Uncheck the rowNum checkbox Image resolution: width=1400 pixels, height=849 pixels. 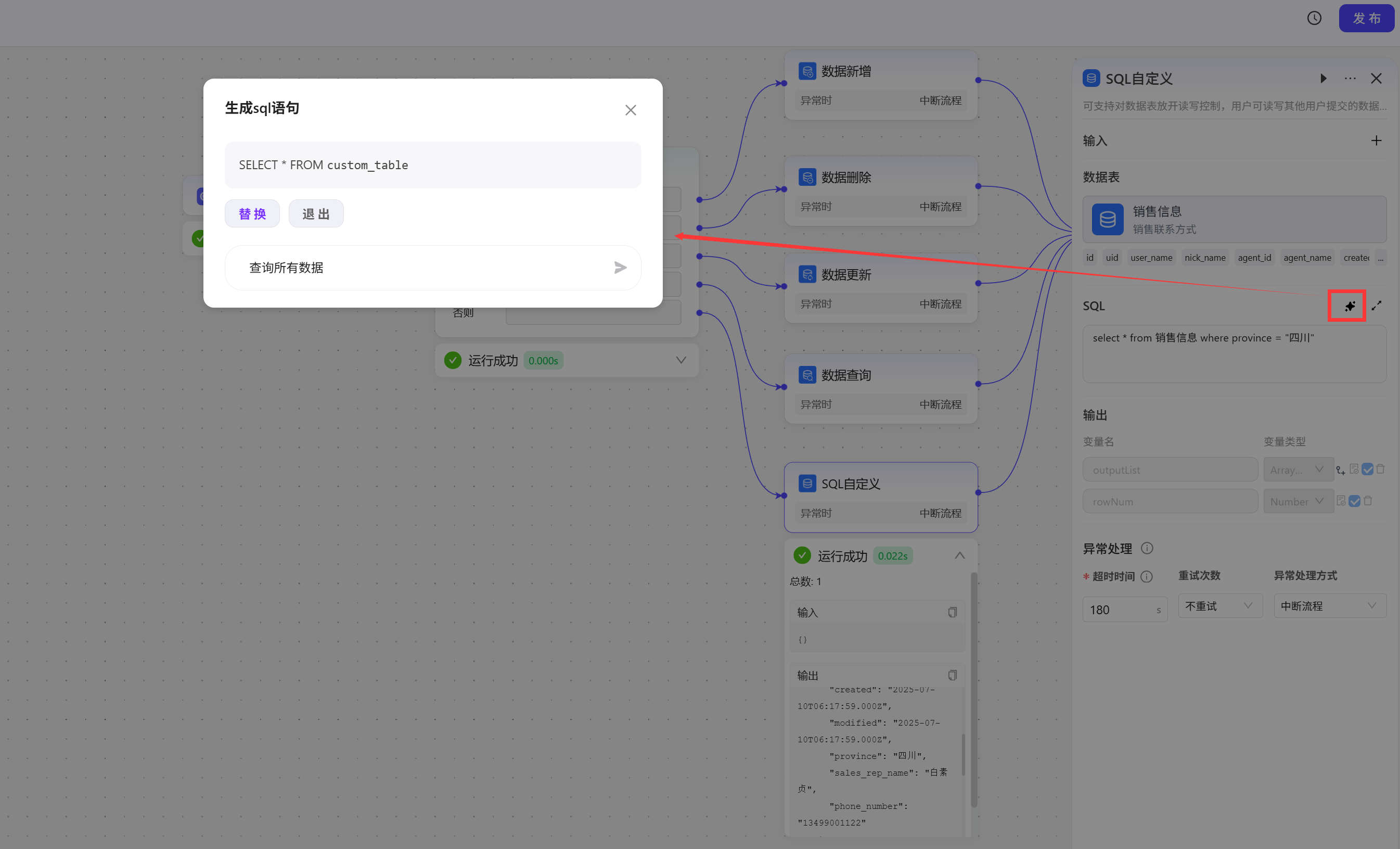pos(1355,501)
